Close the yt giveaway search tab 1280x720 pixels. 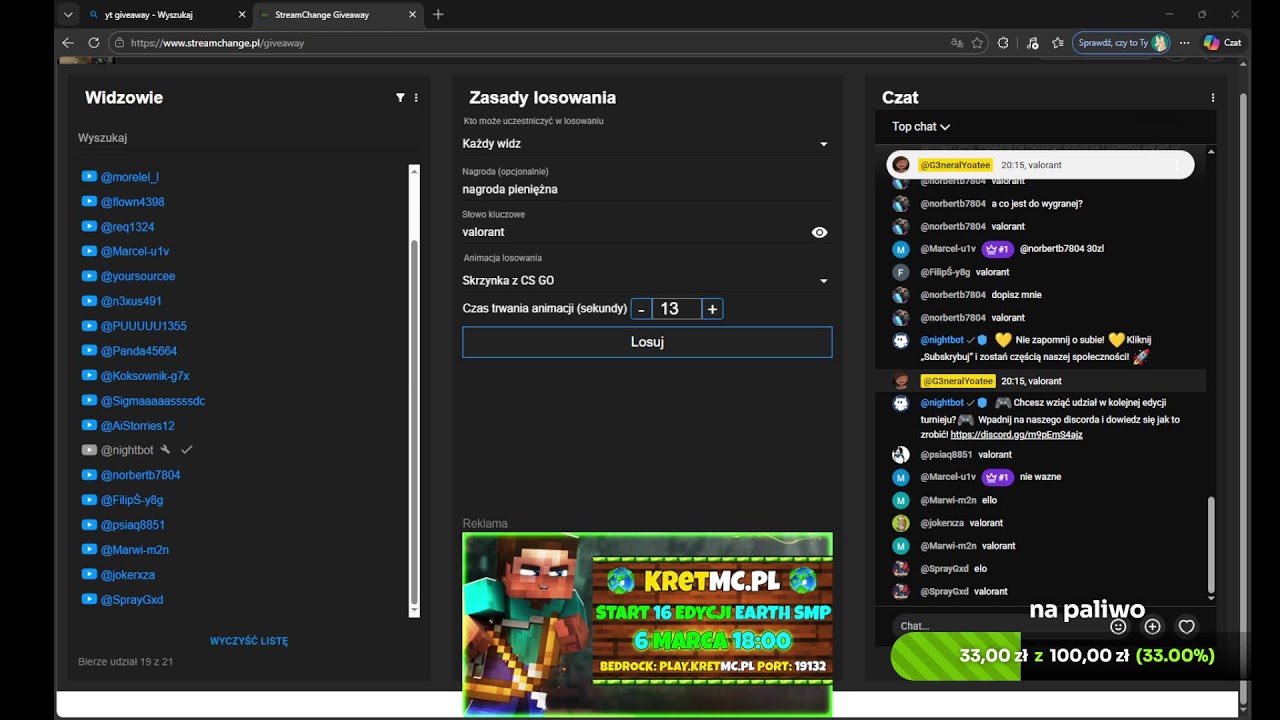[x=241, y=15]
